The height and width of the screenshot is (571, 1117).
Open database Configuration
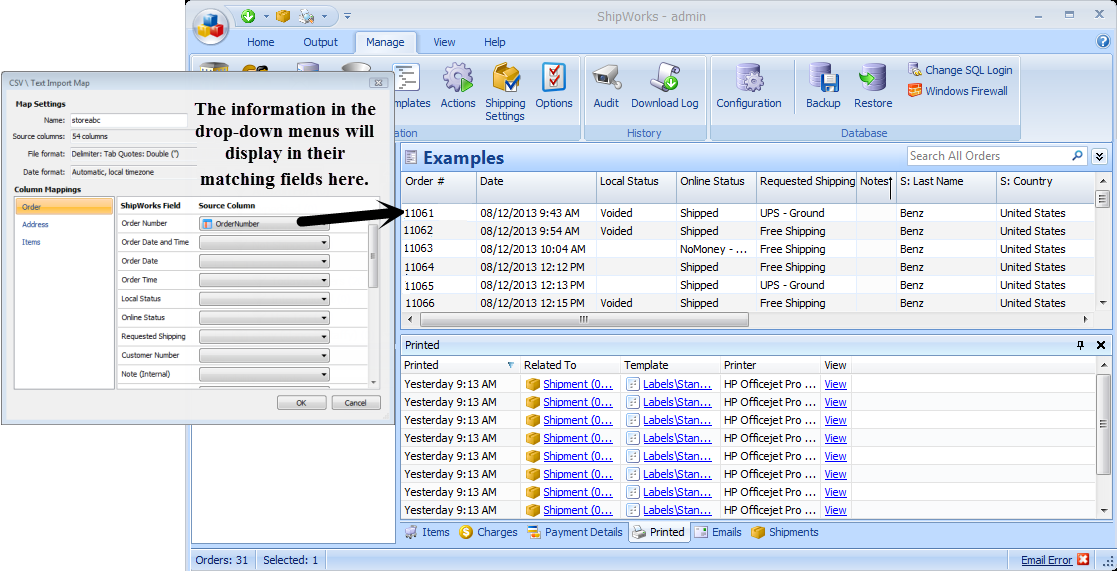click(748, 86)
